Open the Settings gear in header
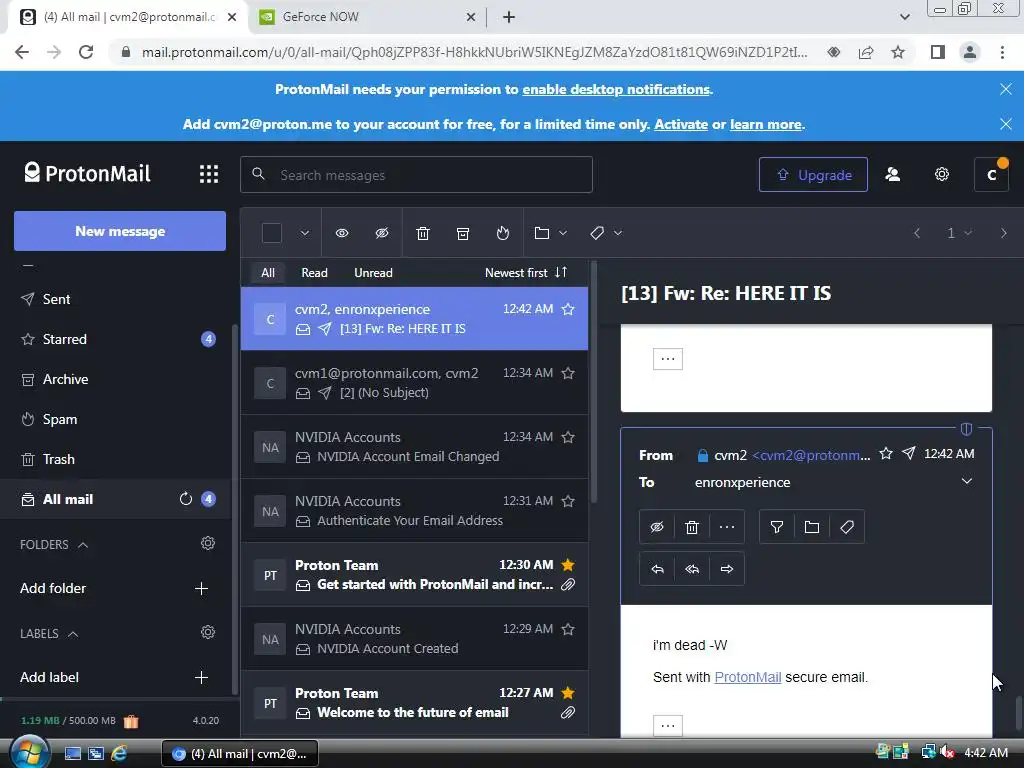Screen dimensions: 1024x768 pyautogui.click(x=941, y=174)
